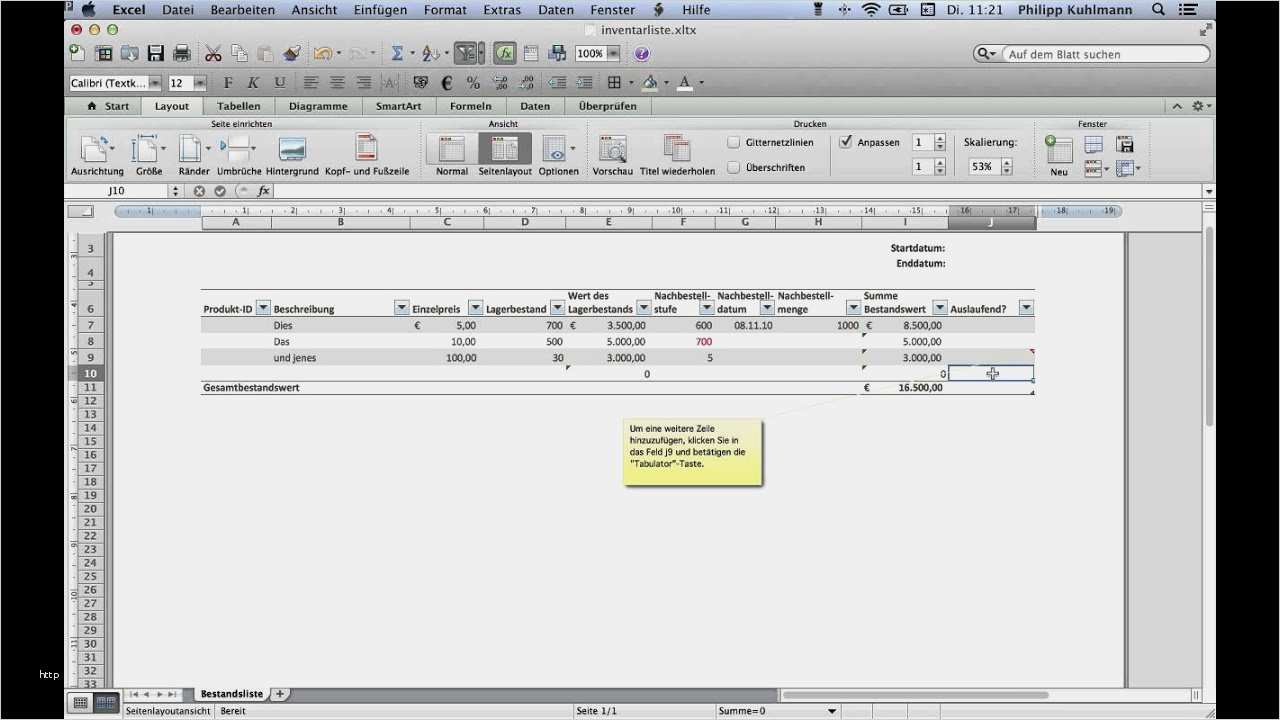
Task: Click the AutoSum sigma icon
Action: point(397,53)
